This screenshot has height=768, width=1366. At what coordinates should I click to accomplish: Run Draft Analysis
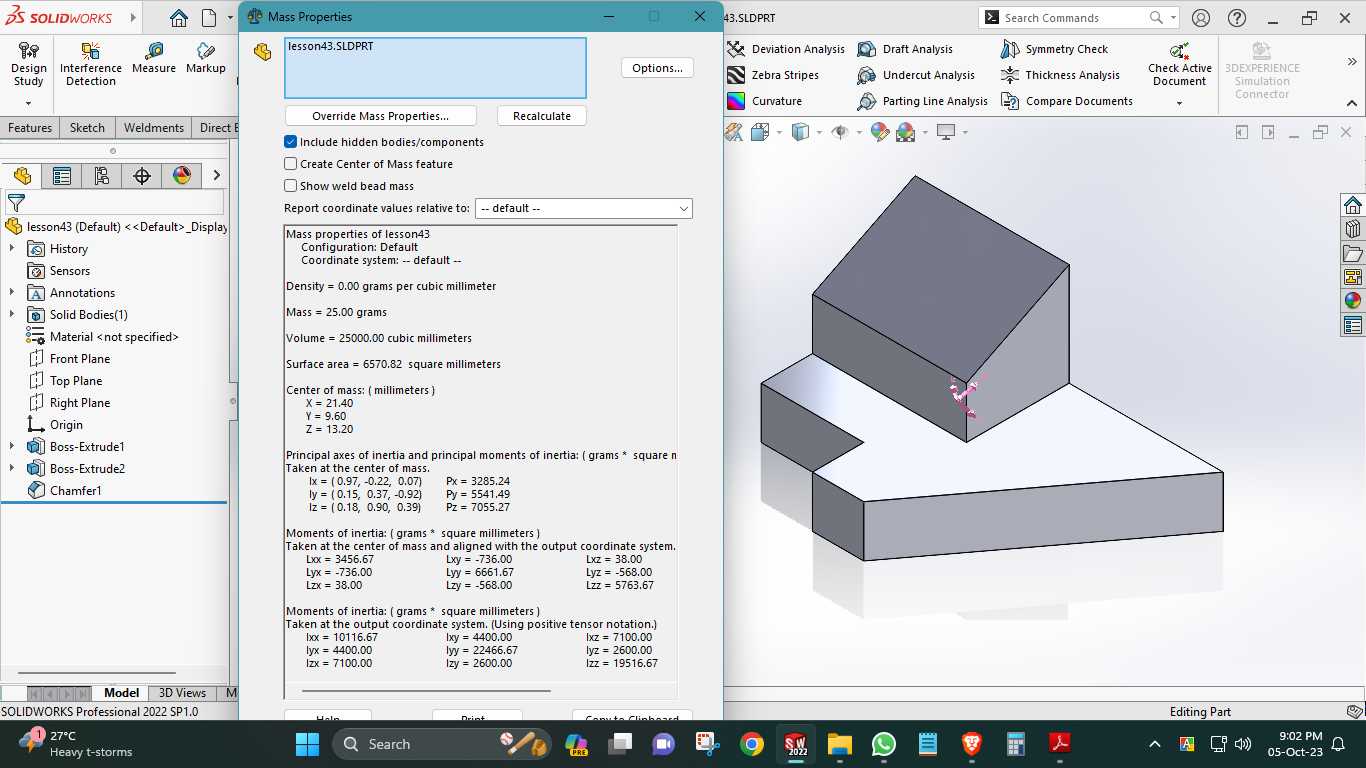tap(905, 49)
